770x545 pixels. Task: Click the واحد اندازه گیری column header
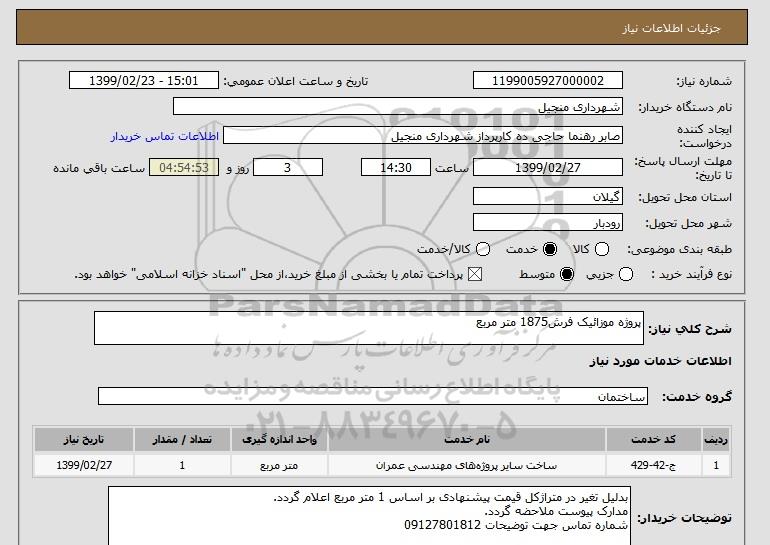[x=279, y=439]
